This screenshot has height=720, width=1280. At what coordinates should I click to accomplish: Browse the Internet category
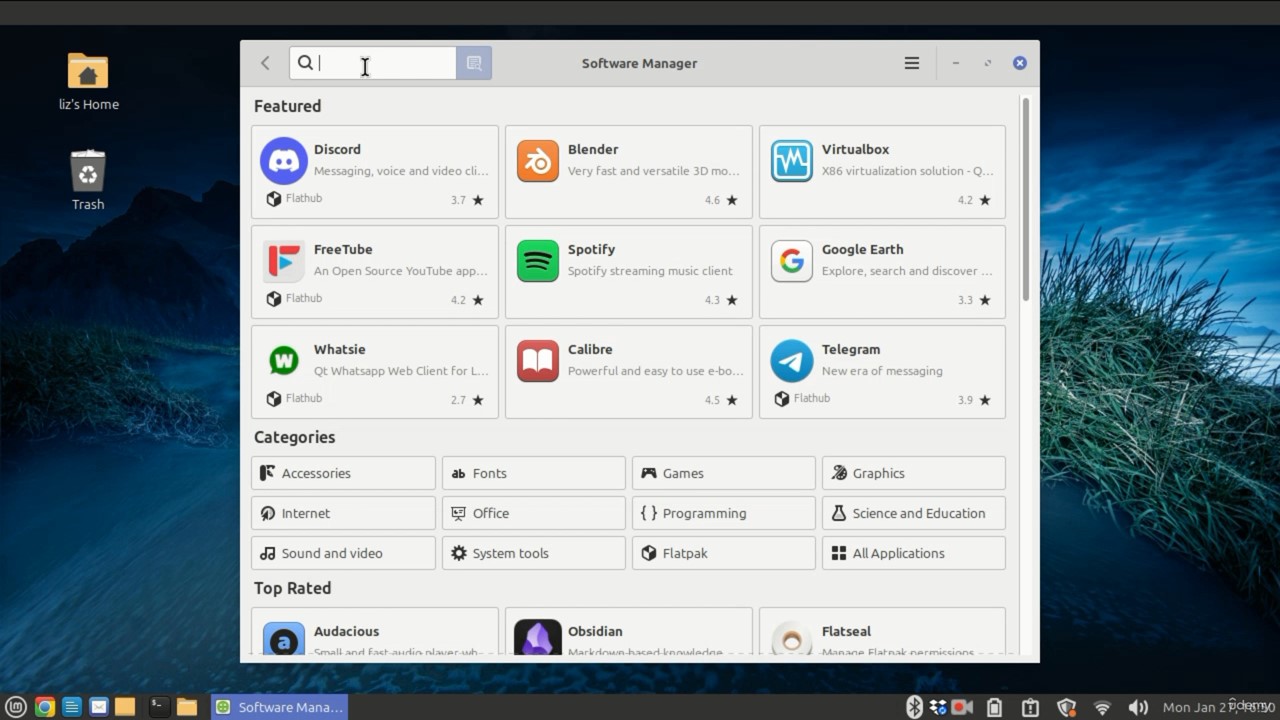(x=343, y=513)
